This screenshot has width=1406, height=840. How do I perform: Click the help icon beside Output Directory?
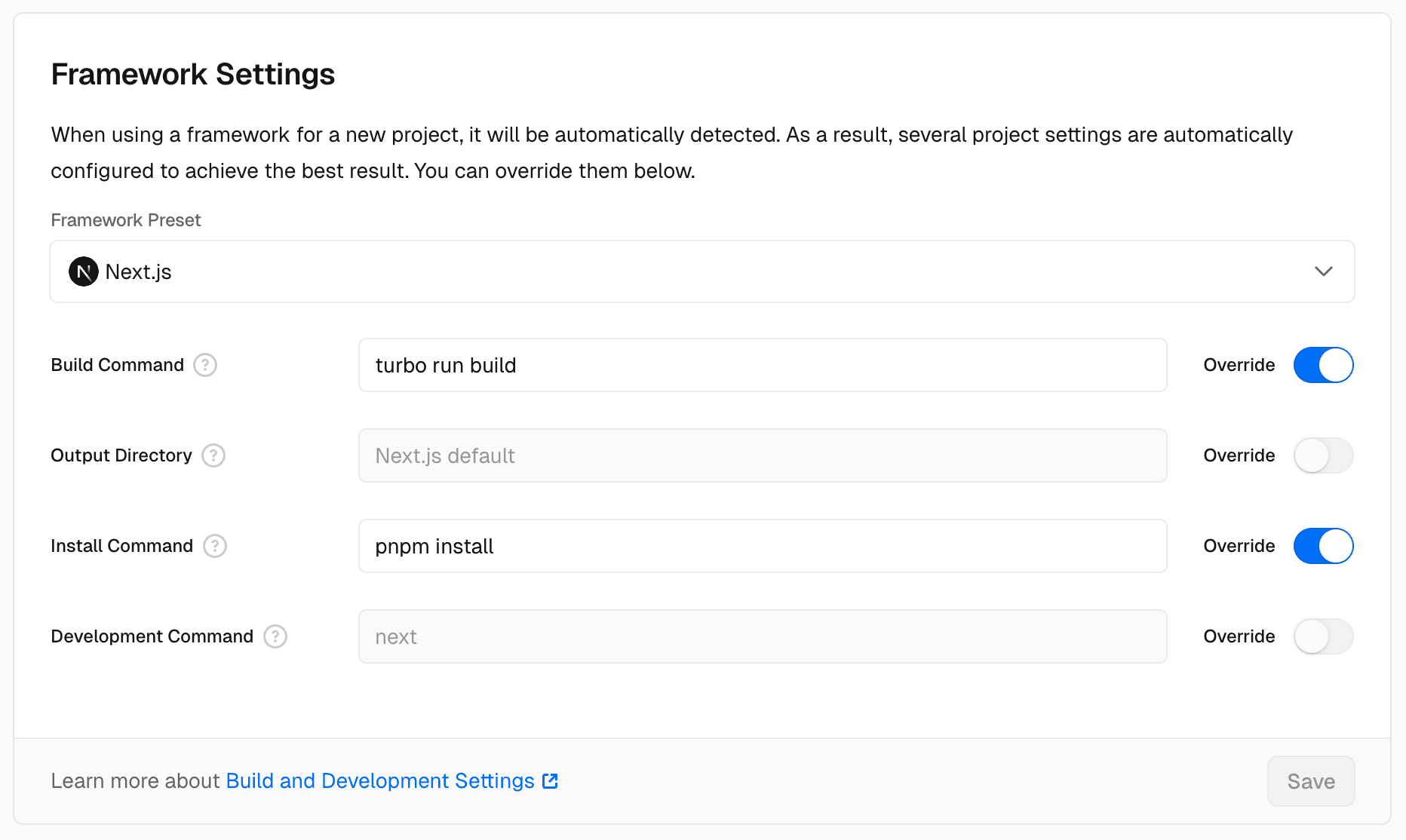pyautogui.click(x=213, y=455)
